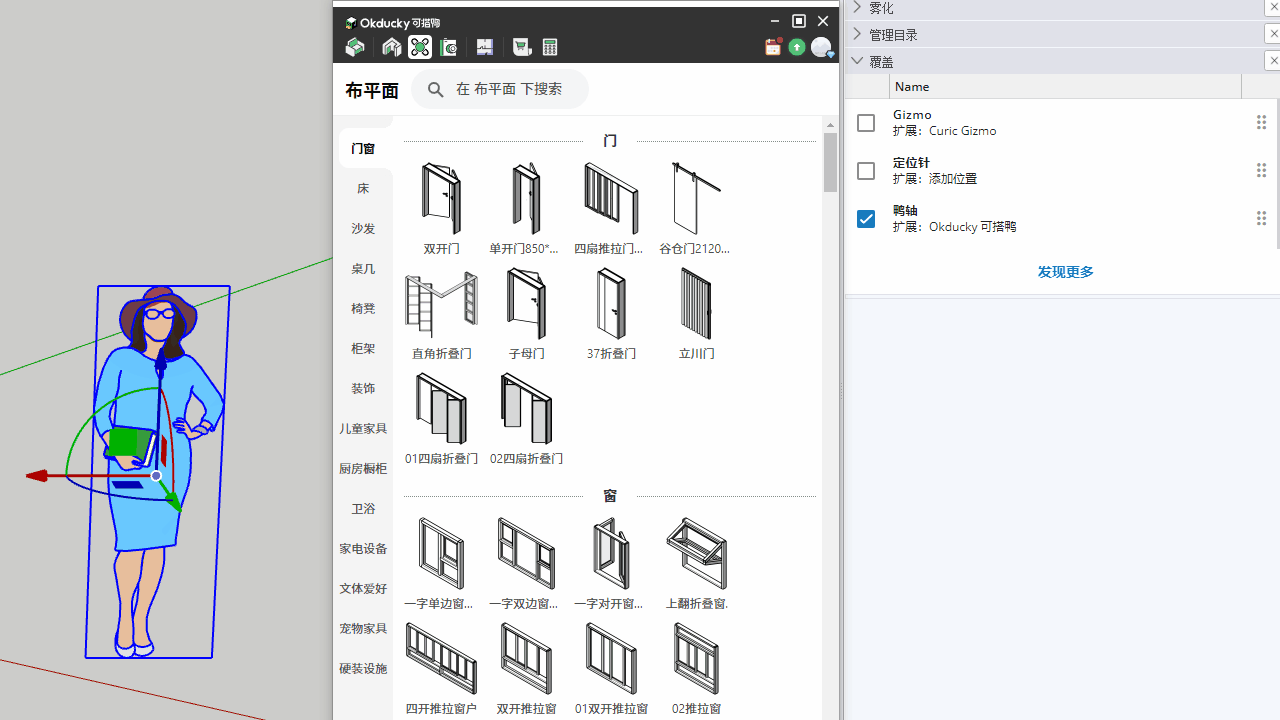
Task: Expand the 雾化 panel
Action: coord(857,7)
